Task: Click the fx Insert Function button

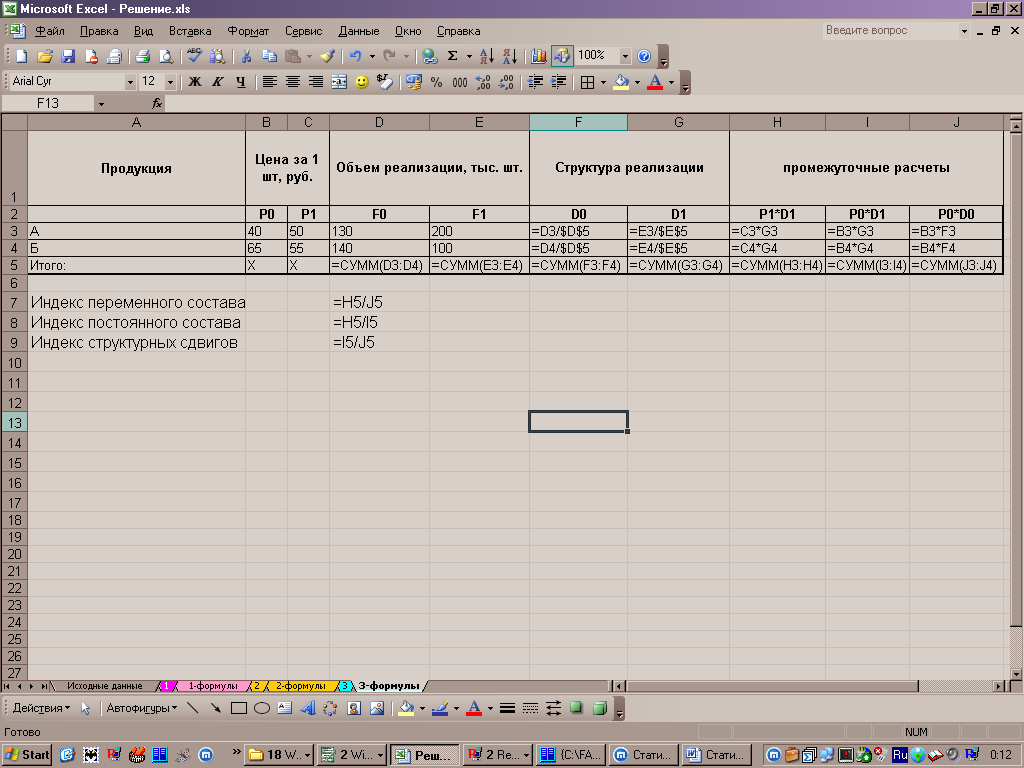Action: pyautogui.click(x=157, y=103)
